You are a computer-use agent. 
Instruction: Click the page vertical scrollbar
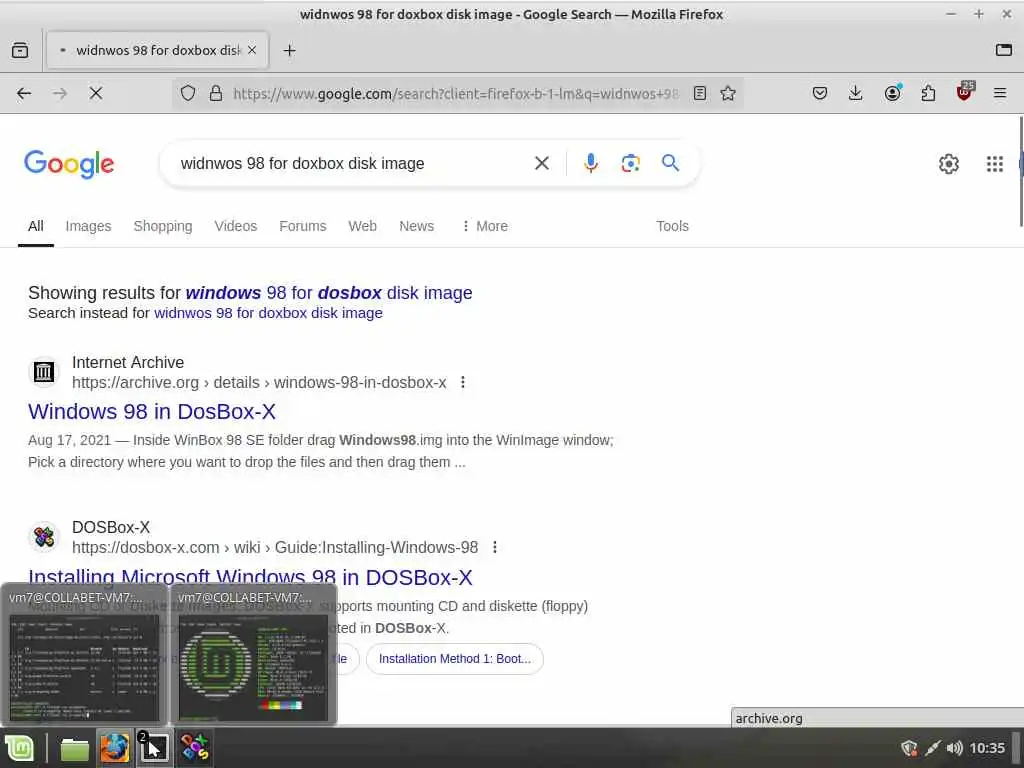[x=1021, y=172]
